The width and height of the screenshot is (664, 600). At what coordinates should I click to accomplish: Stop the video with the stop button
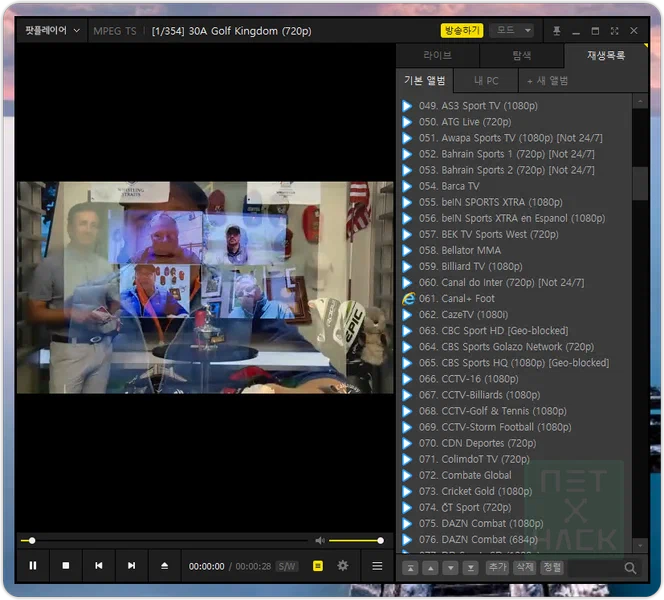[66, 566]
